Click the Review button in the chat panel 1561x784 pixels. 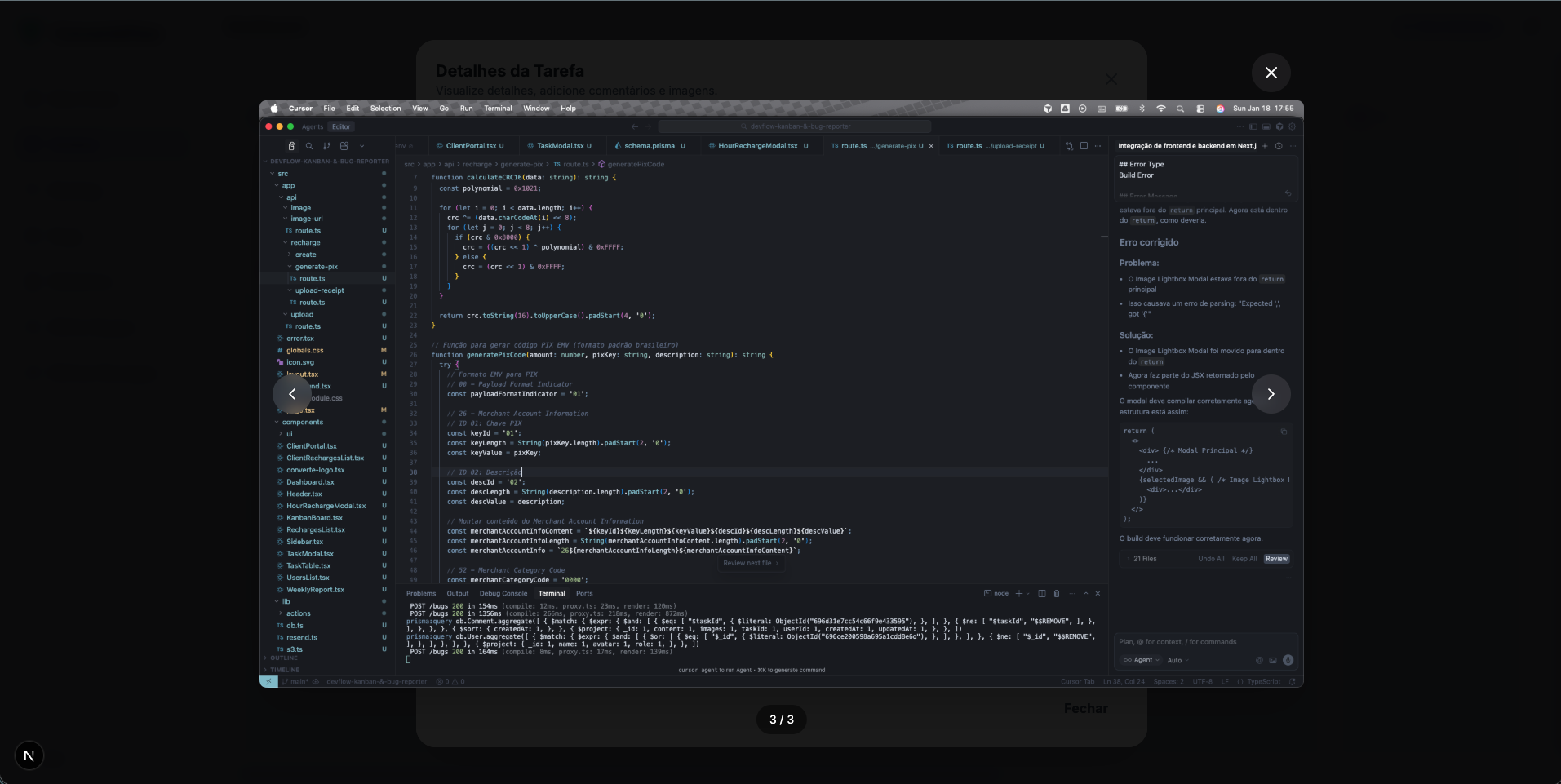click(x=1276, y=559)
